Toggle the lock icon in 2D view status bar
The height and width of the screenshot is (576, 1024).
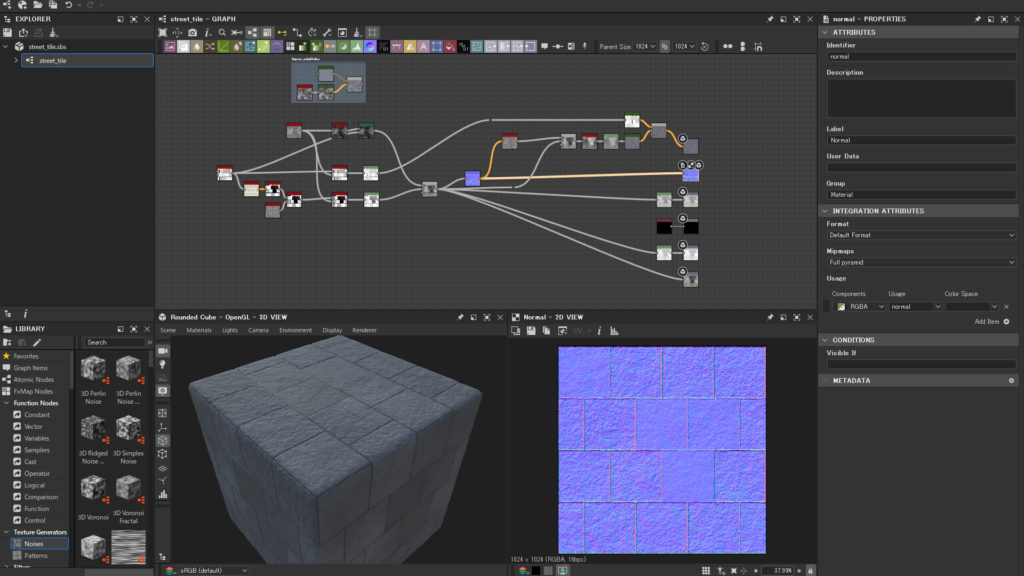pos(810,570)
